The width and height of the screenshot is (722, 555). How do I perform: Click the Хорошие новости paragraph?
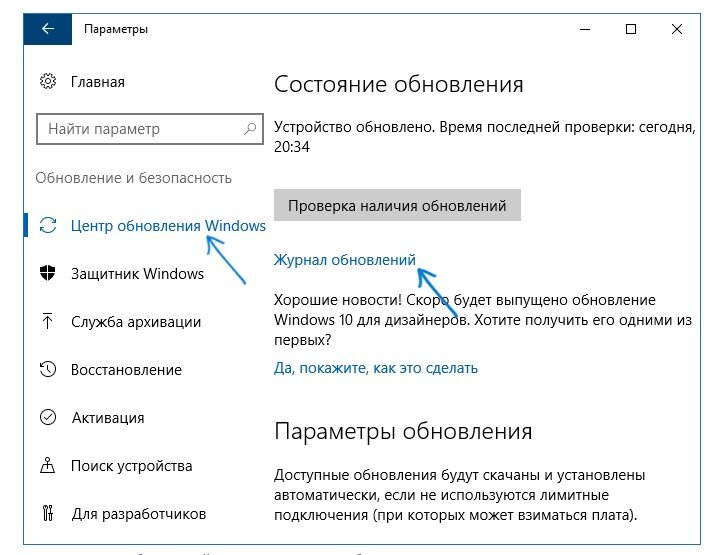(x=483, y=320)
